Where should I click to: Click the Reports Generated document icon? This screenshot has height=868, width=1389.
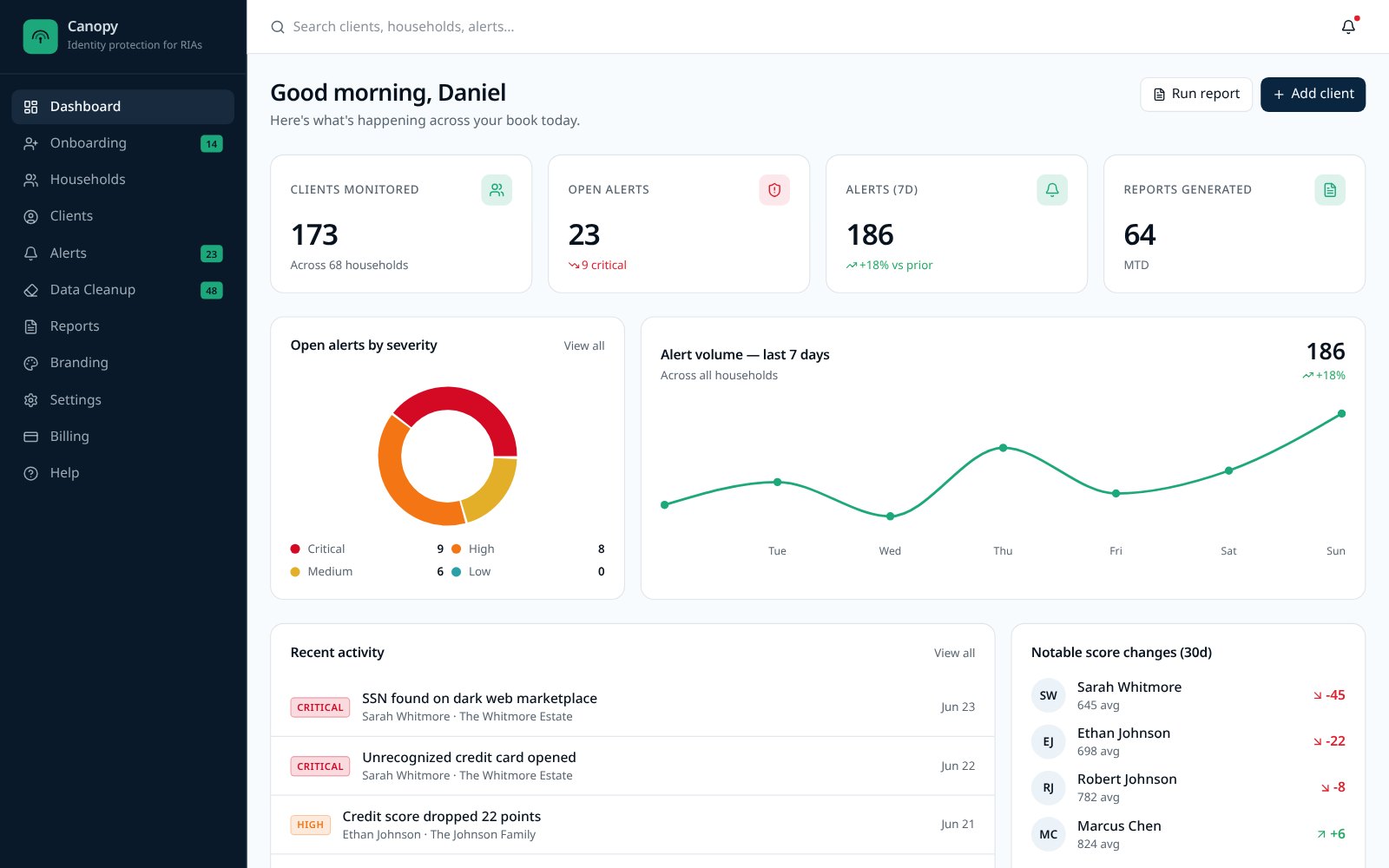coord(1330,189)
